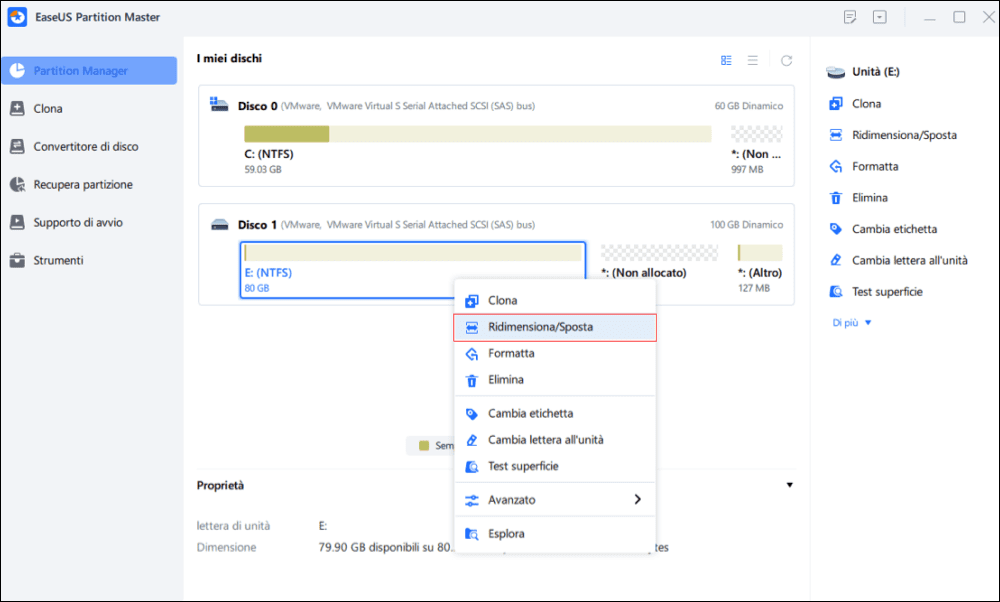Click the "I miei dischi" heading
Image resolution: width=1000 pixels, height=602 pixels.
point(229,59)
